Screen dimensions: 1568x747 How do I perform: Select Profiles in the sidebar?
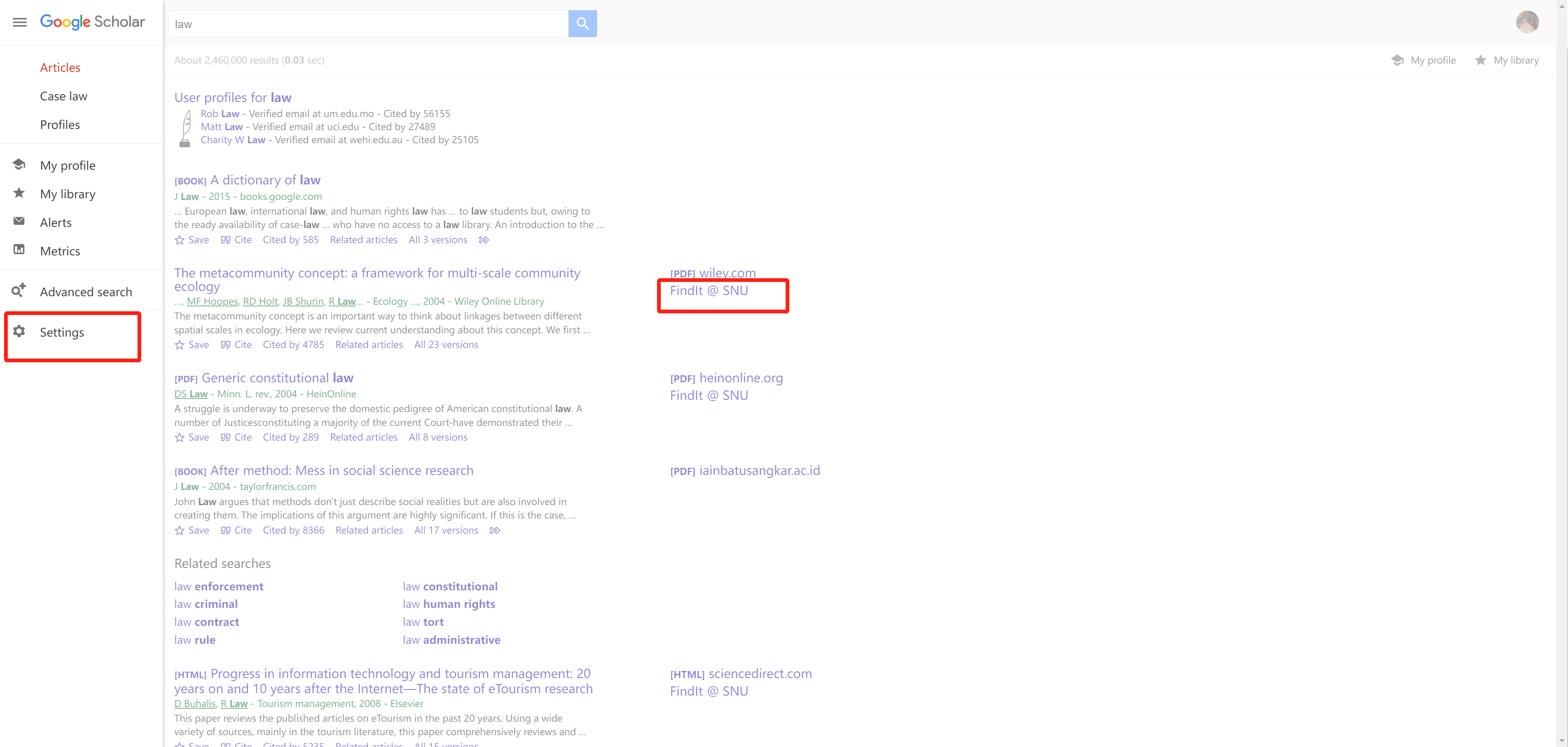pyautogui.click(x=60, y=125)
